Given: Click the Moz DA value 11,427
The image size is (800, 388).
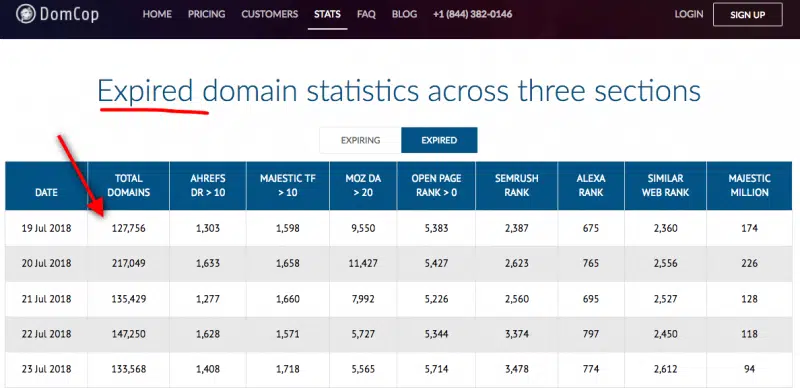Looking at the screenshot, I should pos(363,263).
